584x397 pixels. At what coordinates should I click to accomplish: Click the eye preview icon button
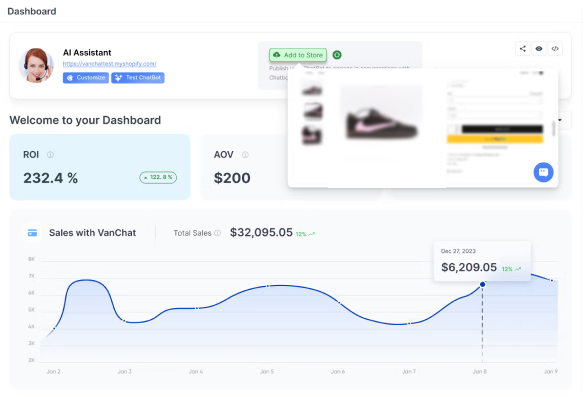coord(539,49)
